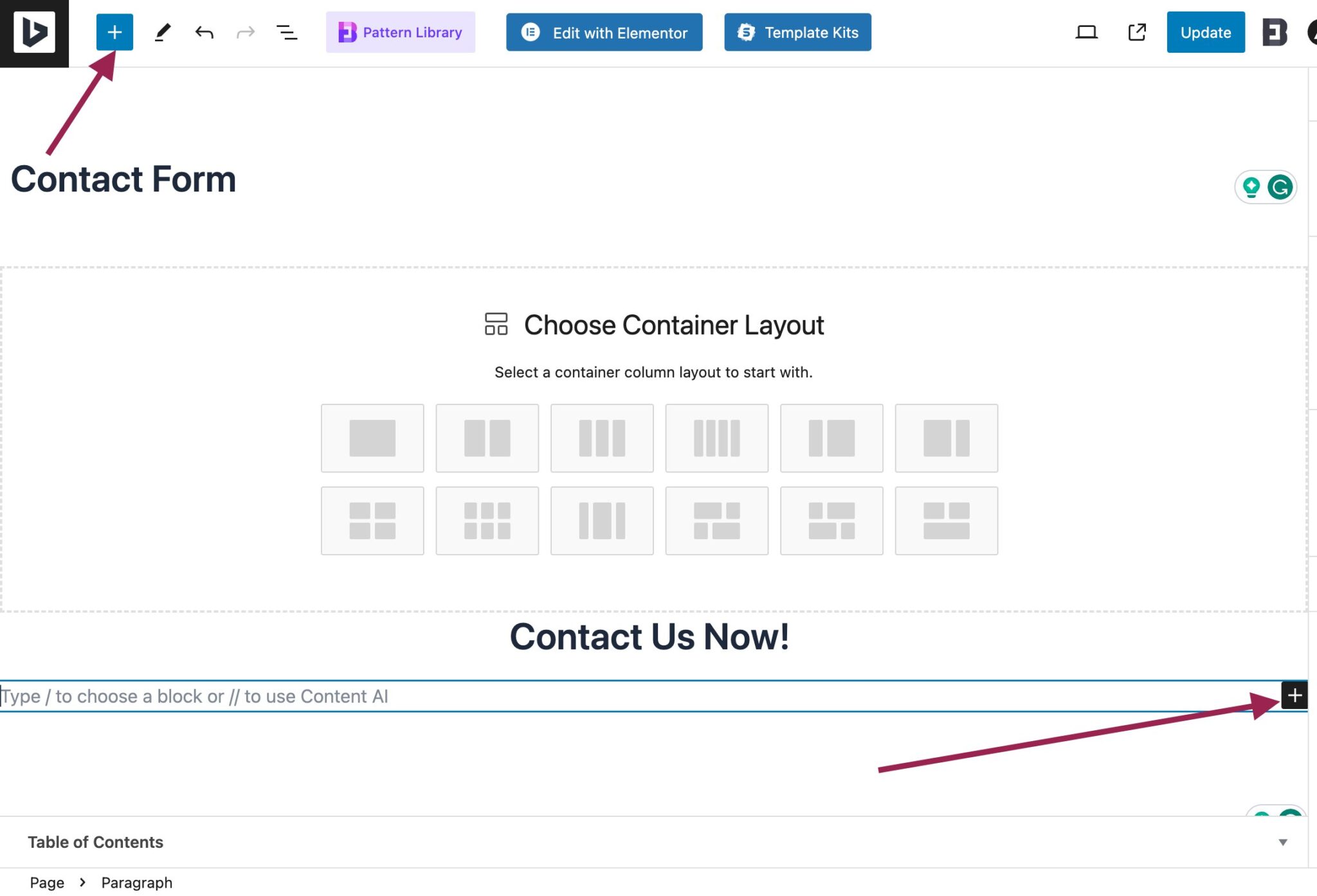Click the inline plus inserter beside the paragraph

click(x=1293, y=695)
